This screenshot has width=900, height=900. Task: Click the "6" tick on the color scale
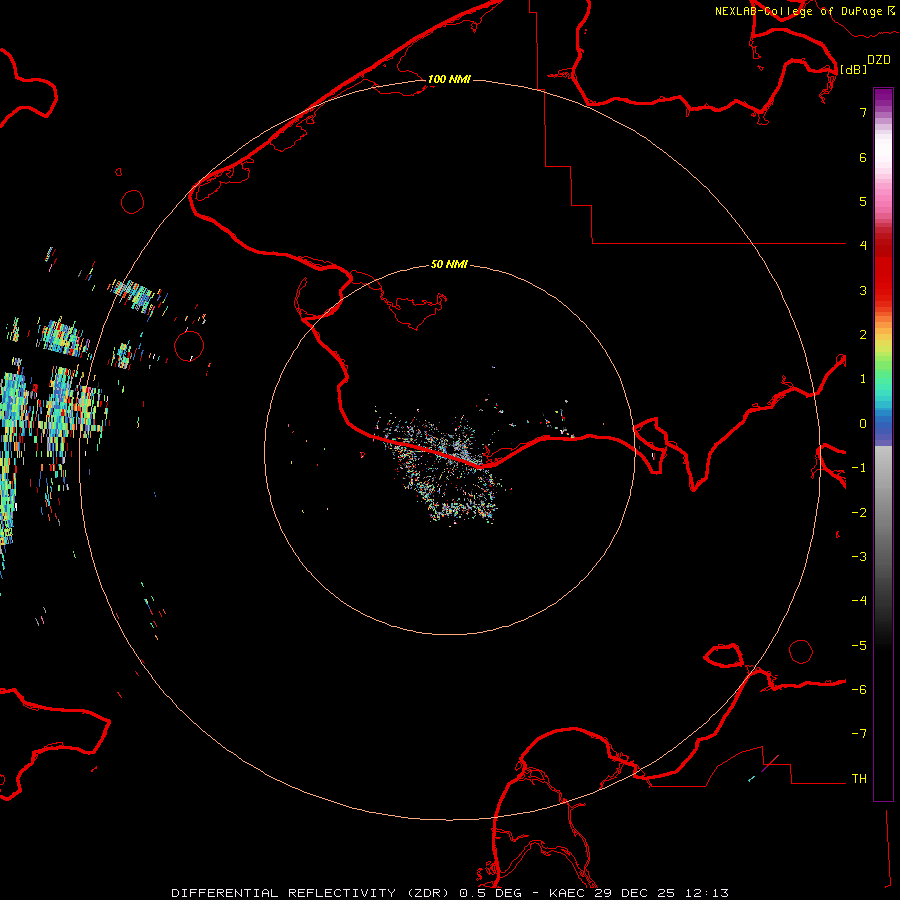click(x=863, y=157)
